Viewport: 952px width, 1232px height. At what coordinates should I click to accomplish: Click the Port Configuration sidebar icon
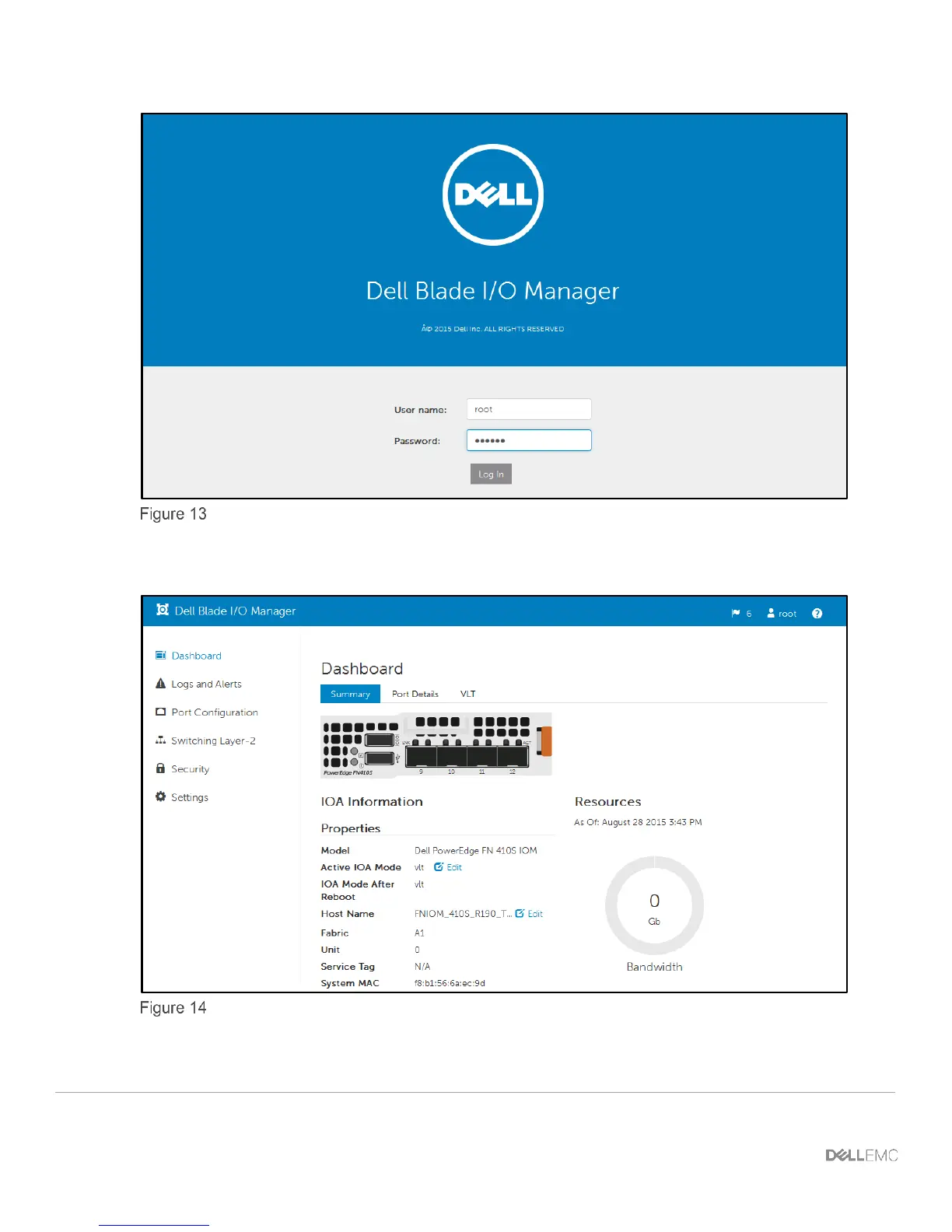(160, 712)
